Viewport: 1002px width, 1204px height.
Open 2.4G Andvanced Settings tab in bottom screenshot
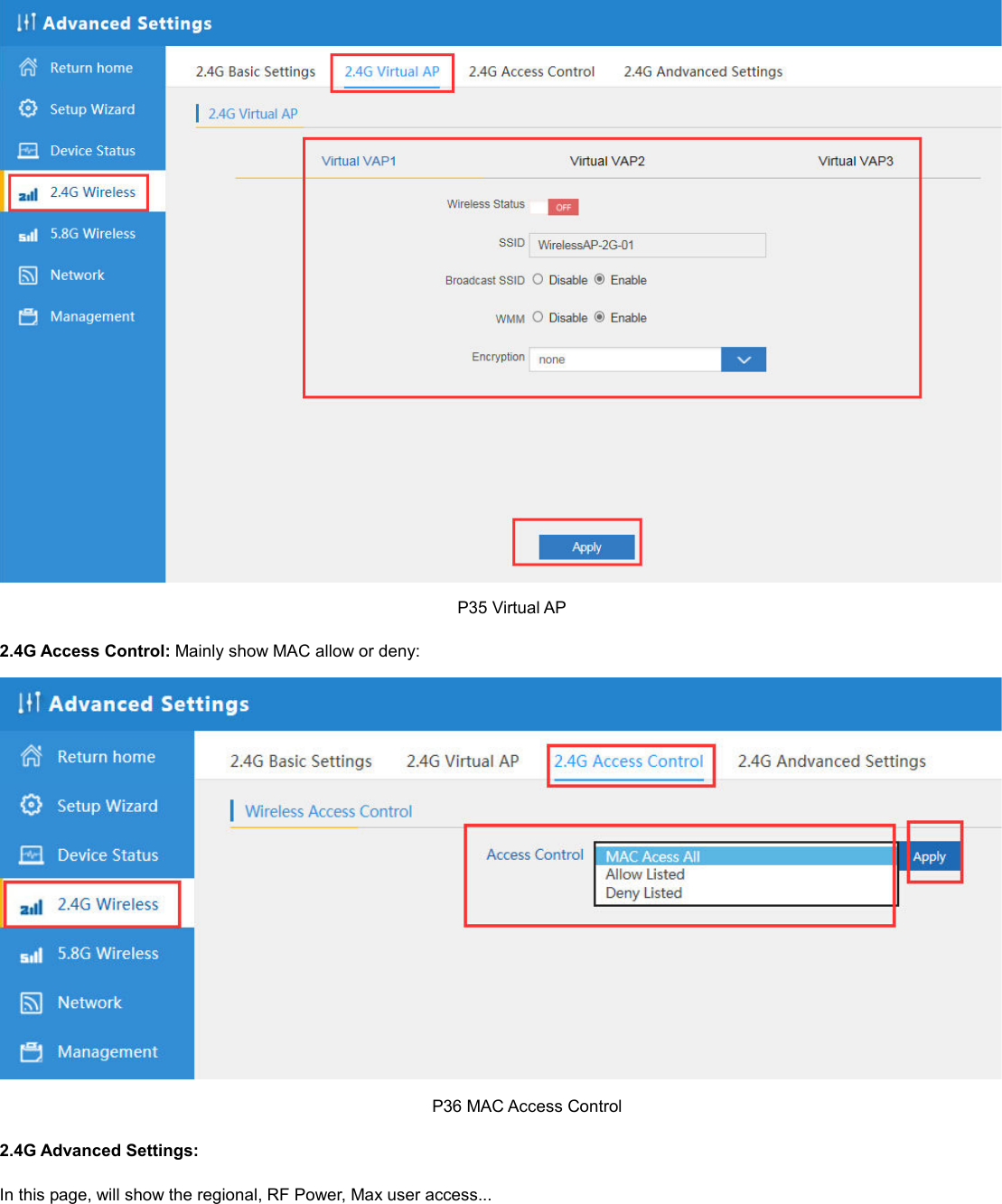832,761
